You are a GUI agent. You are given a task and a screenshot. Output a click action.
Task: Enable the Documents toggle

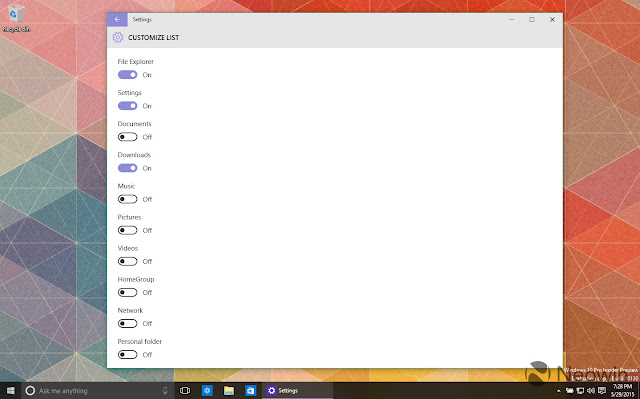tap(127, 137)
